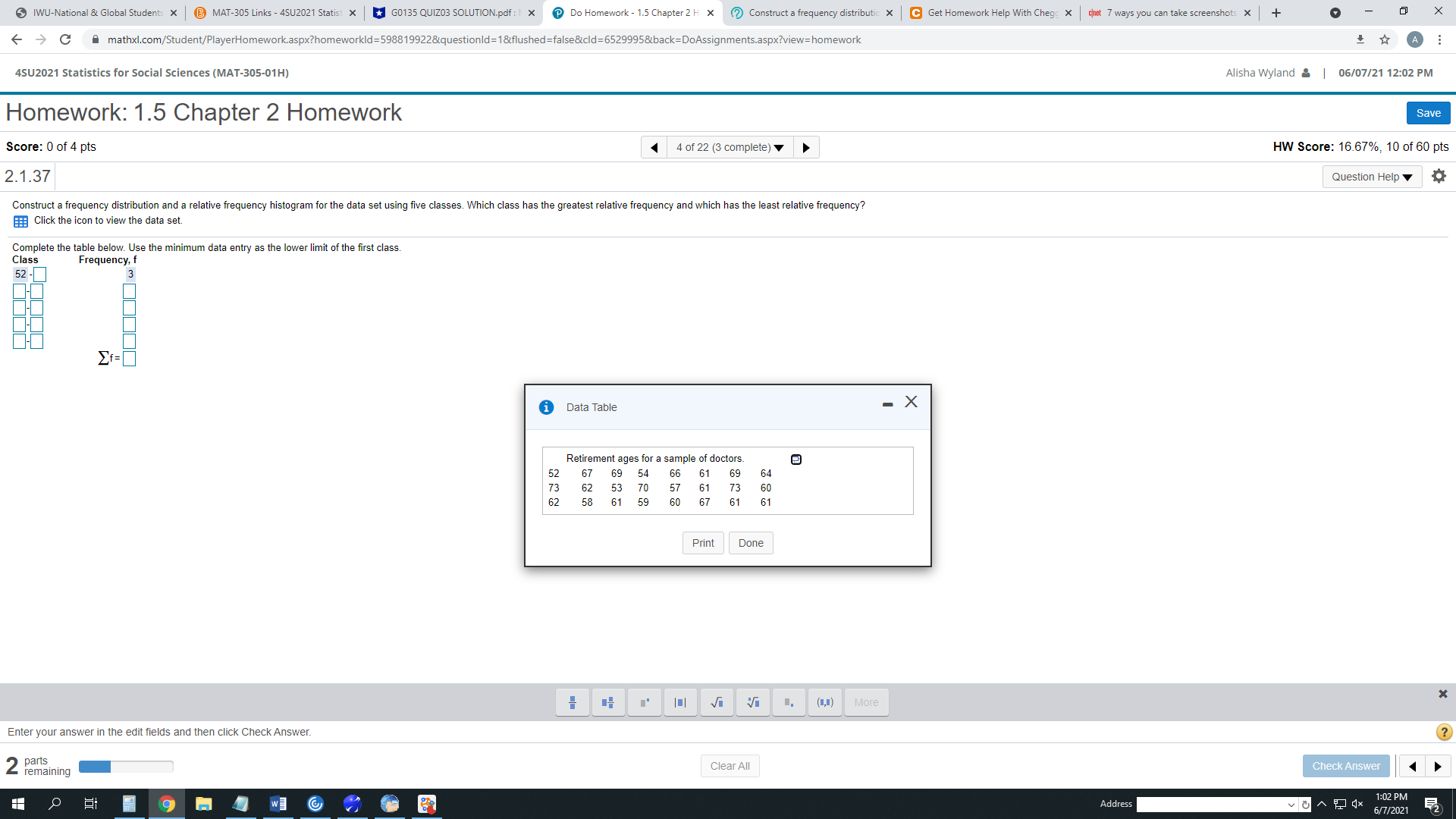
Task: Select the fraction template icon
Action: coord(573,702)
